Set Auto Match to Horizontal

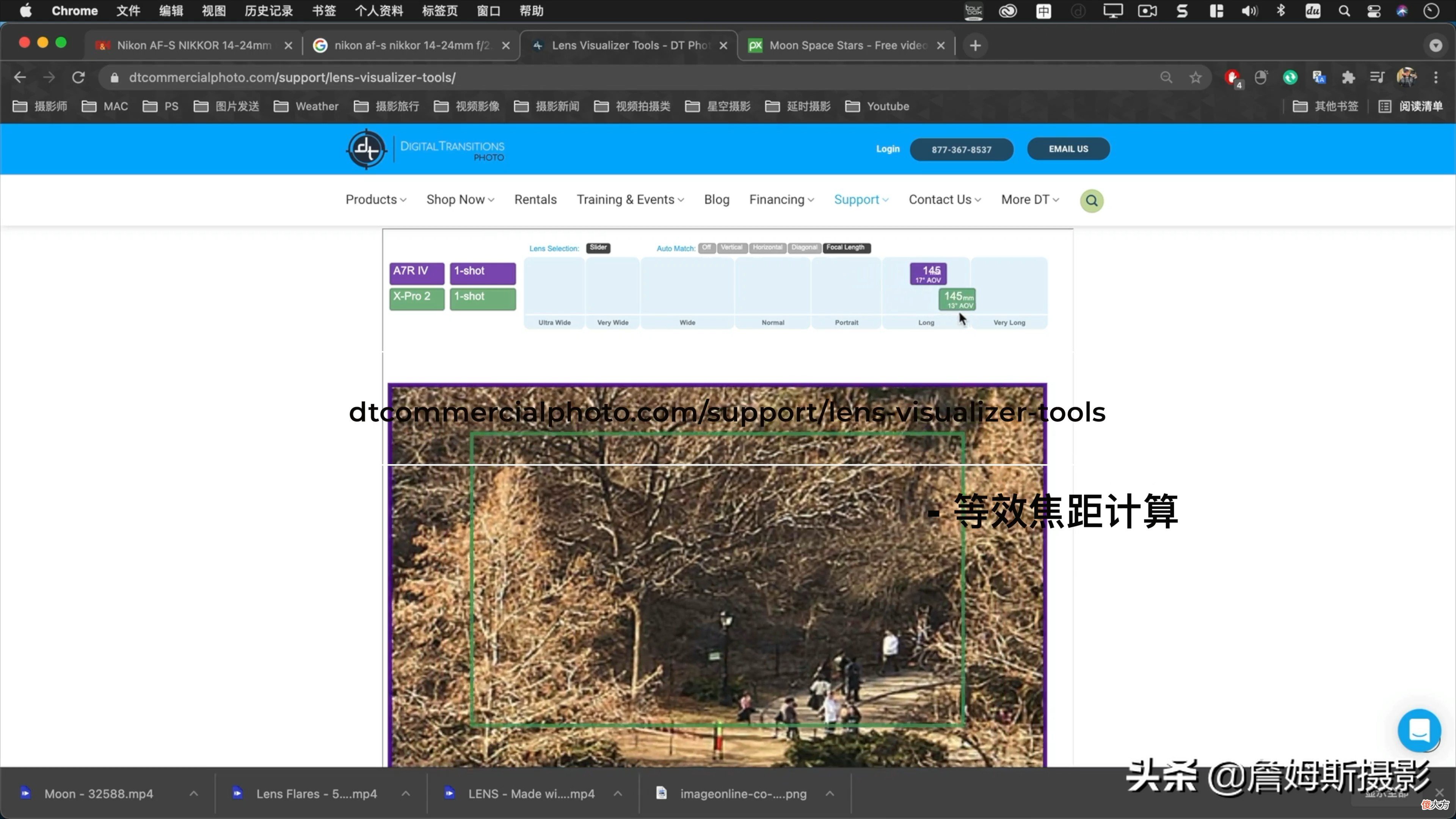tap(767, 248)
